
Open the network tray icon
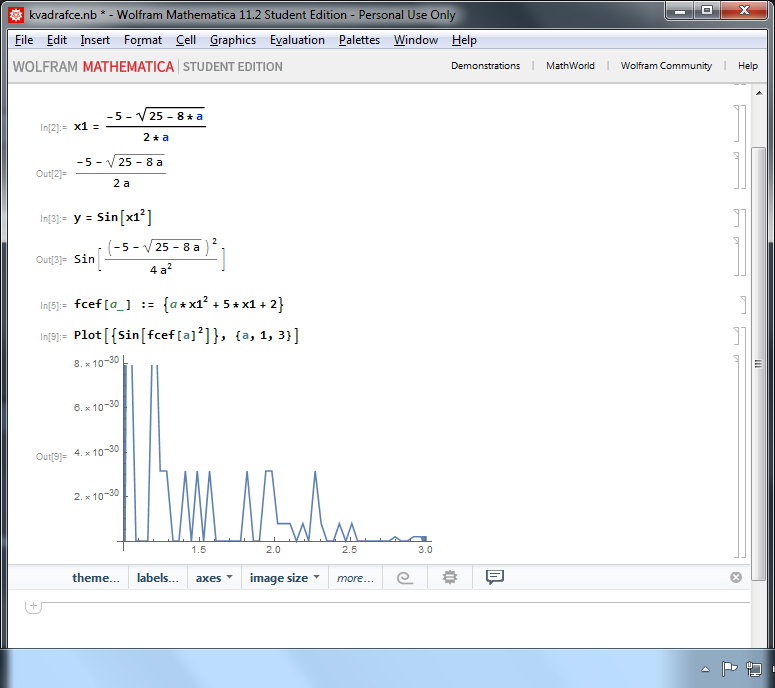(754, 669)
